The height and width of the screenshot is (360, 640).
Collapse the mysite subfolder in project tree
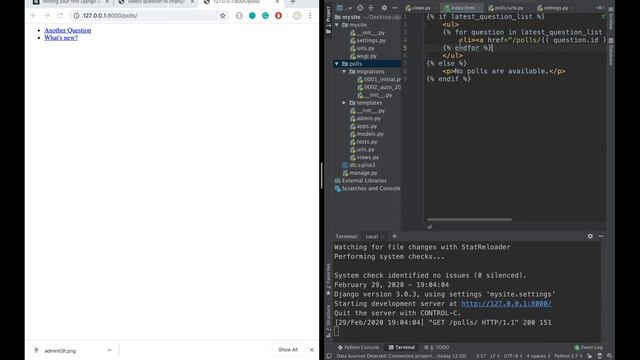337,25
